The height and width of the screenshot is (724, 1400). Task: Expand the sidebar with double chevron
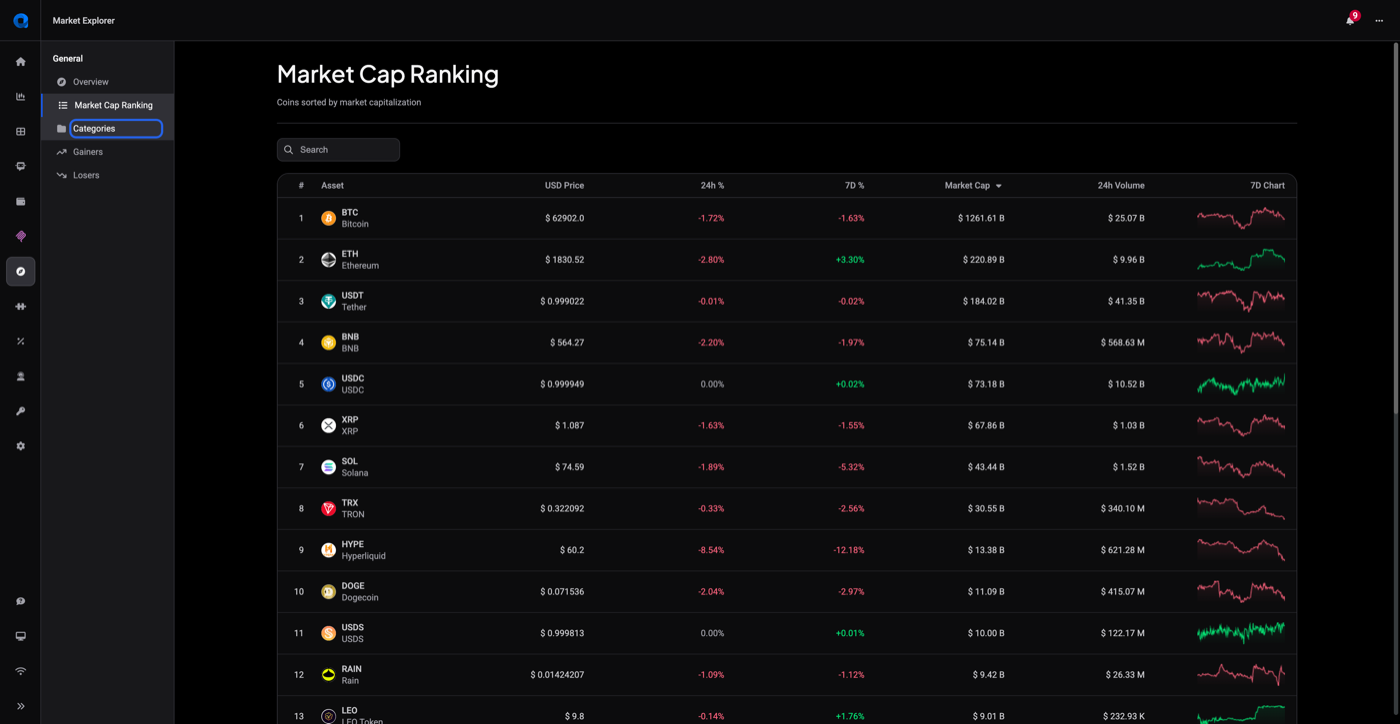20,707
